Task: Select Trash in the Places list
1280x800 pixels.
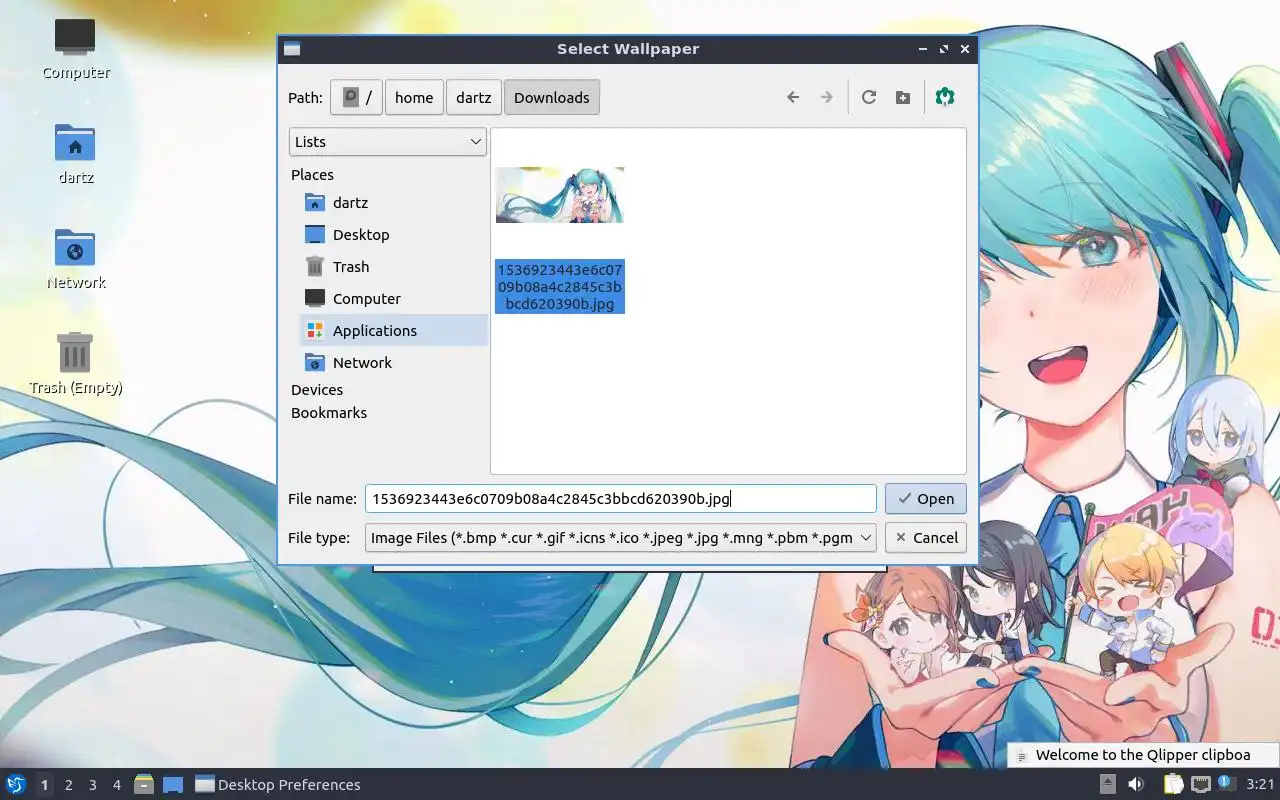Action: click(x=393, y=266)
